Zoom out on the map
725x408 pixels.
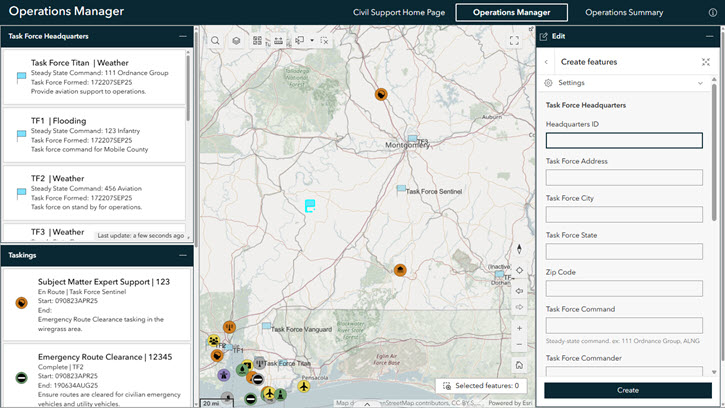click(519, 345)
